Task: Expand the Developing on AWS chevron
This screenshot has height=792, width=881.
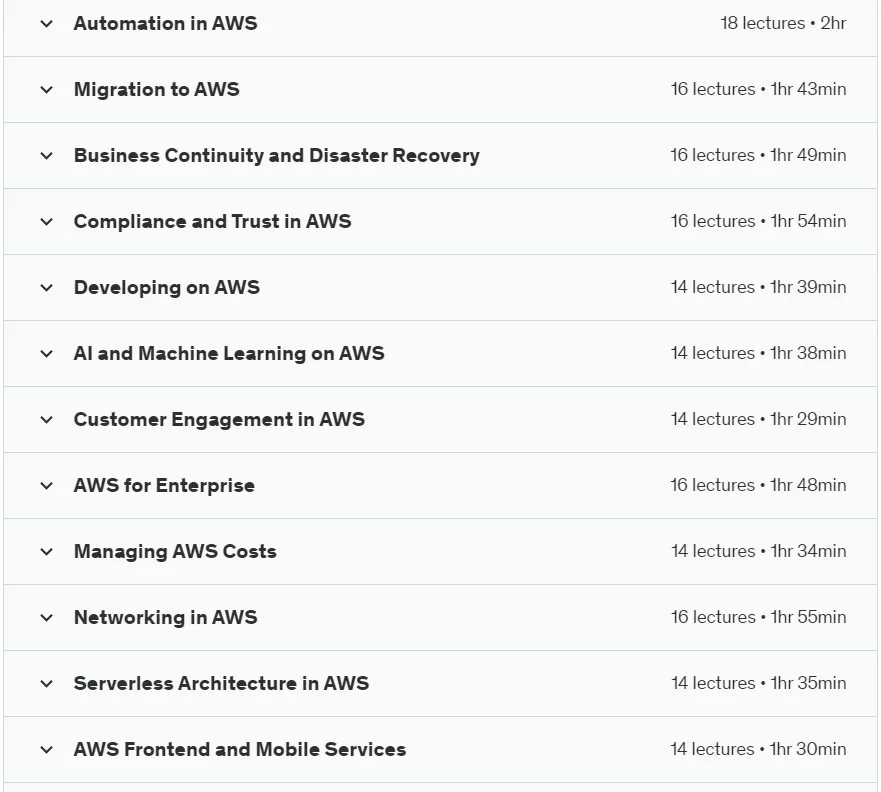Action: pos(47,288)
